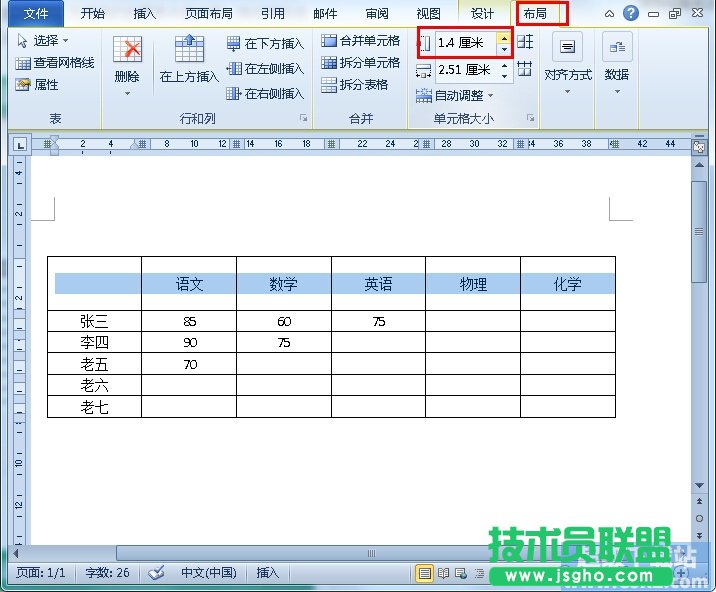Click Split Cells (拆分单元格)

(x=329, y=63)
